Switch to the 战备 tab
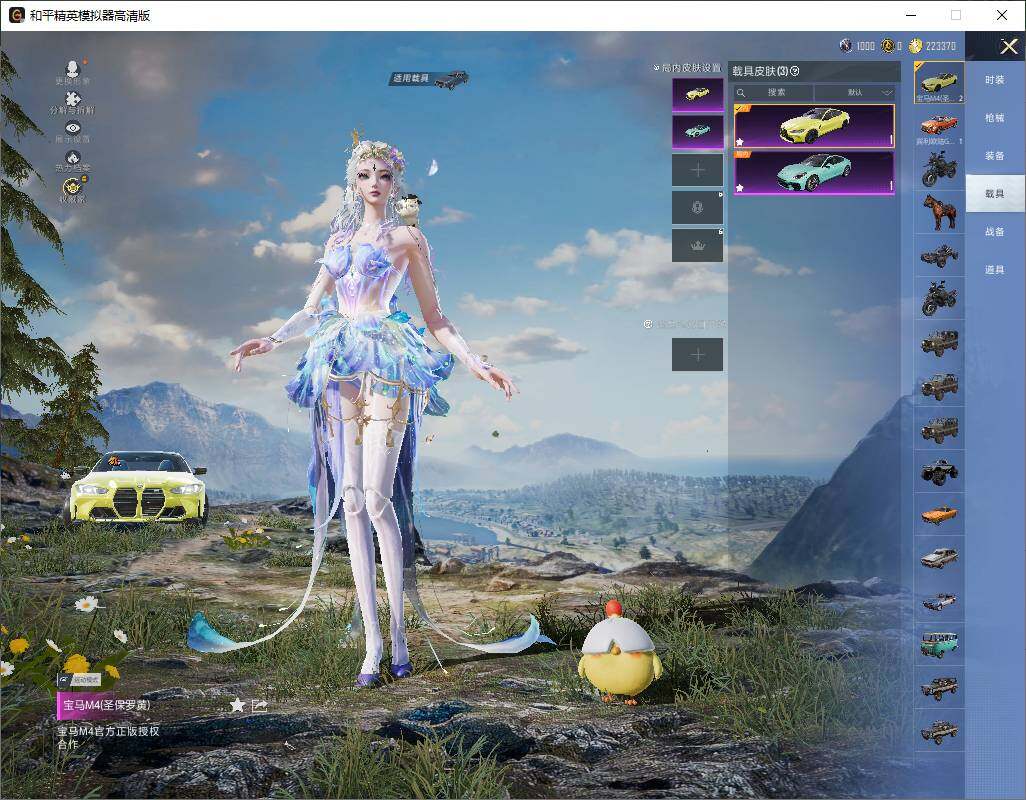Screen dimensions: 1026x800 point(995,232)
